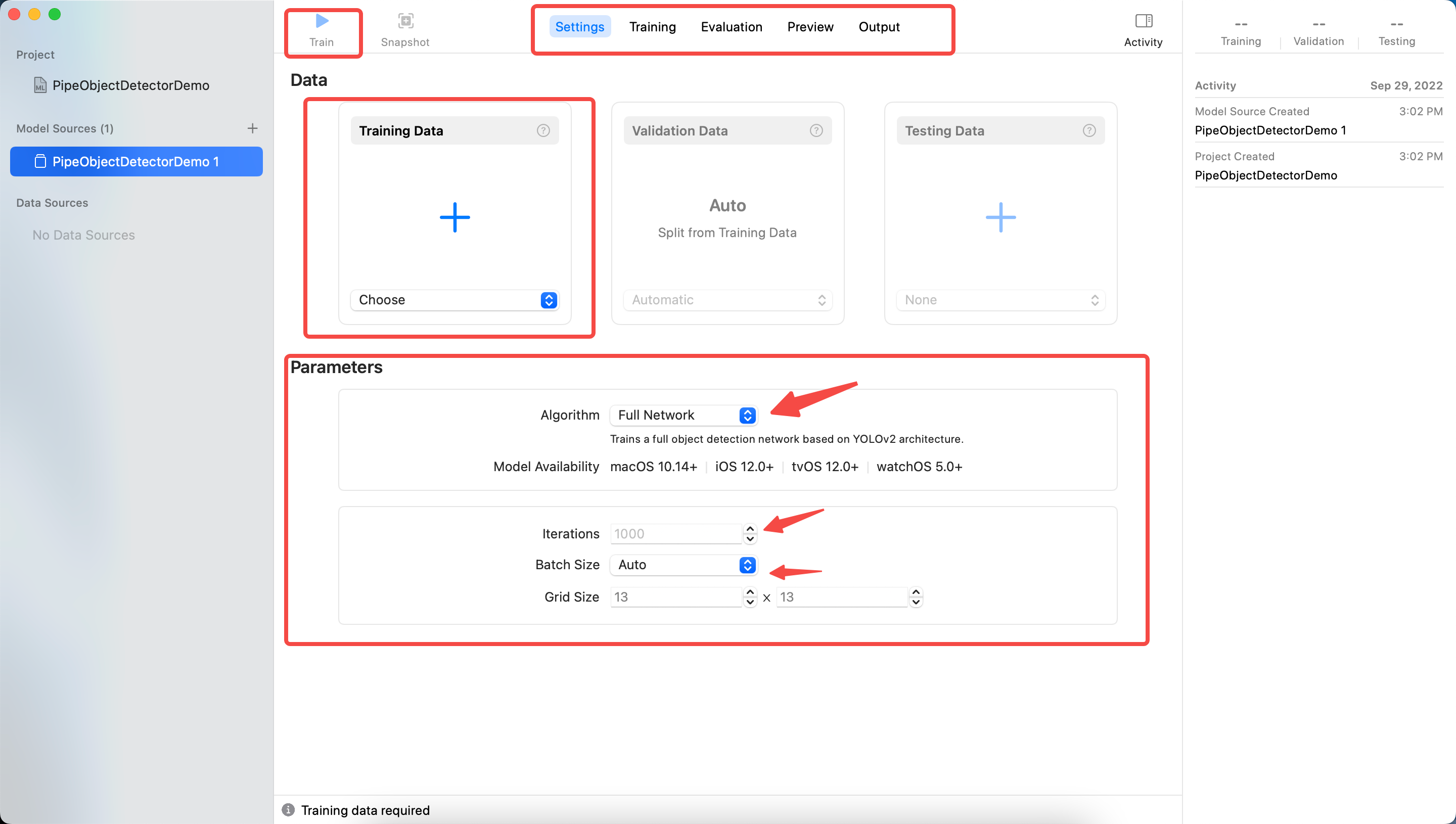Screen dimensions: 1456x824
Task: Click Validation Data help icon
Action: 816,131
